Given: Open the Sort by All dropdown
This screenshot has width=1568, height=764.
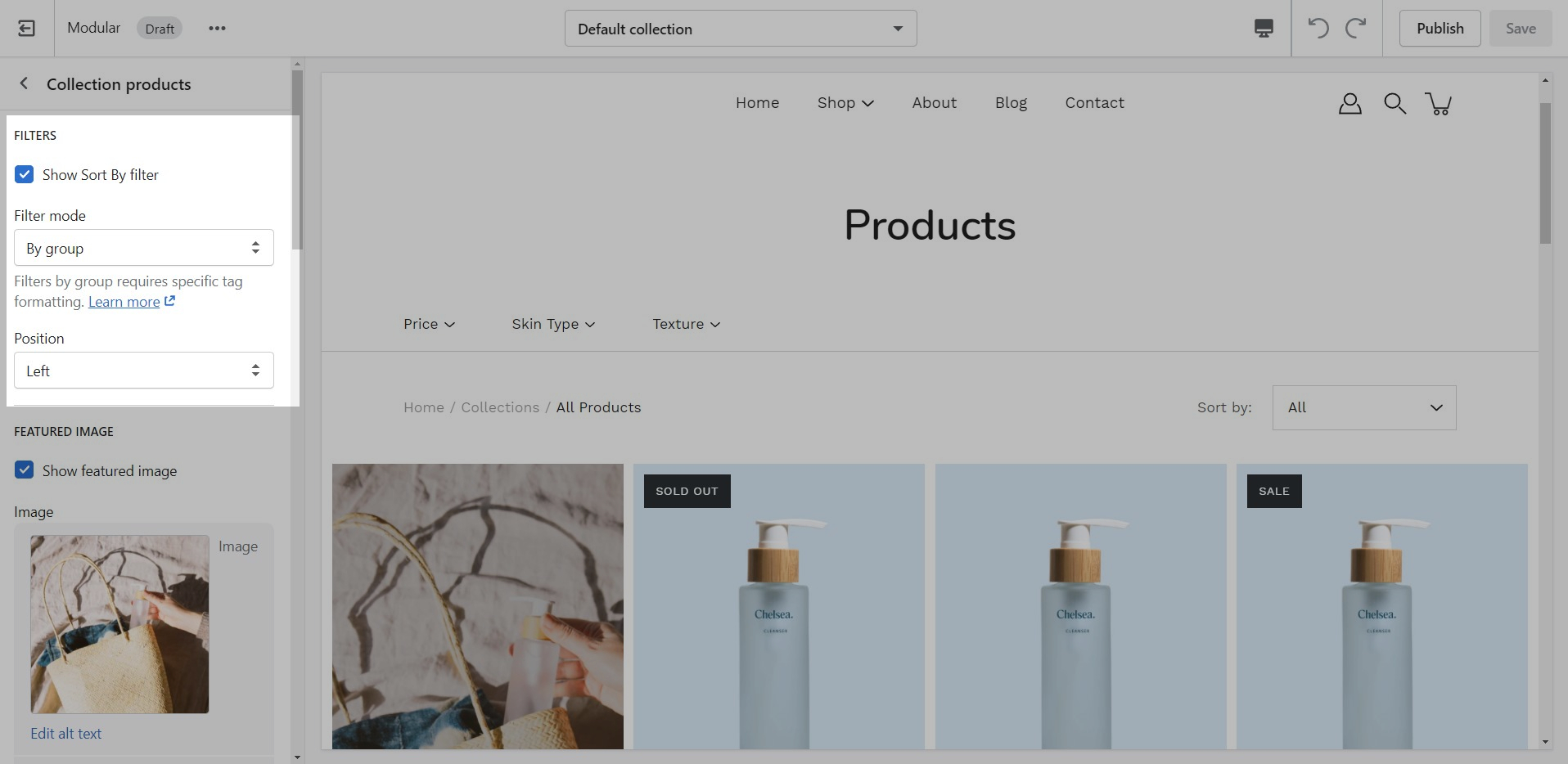Looking at the screenshot, I should click(1364, 407).
